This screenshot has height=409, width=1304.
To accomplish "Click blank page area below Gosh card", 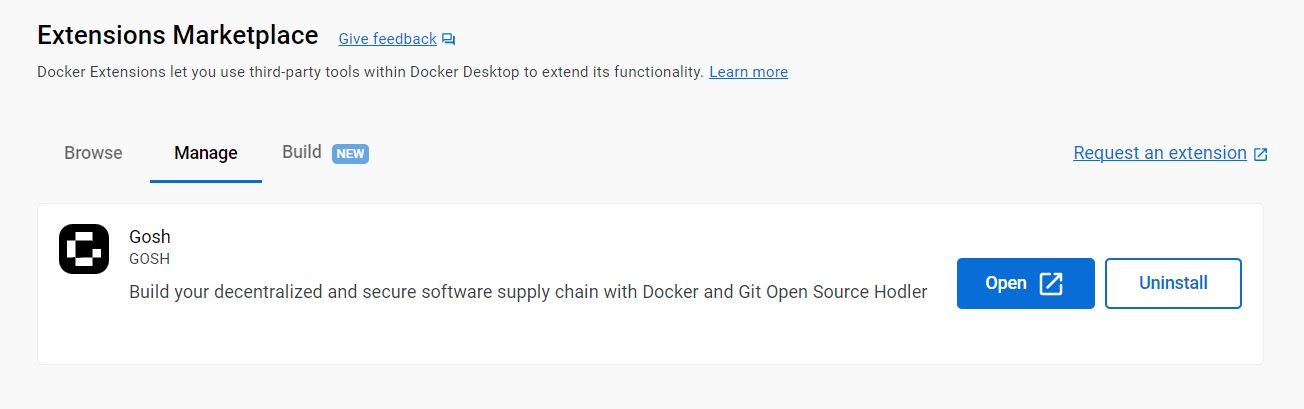I will pyautogui.click(x=650, y=388).
